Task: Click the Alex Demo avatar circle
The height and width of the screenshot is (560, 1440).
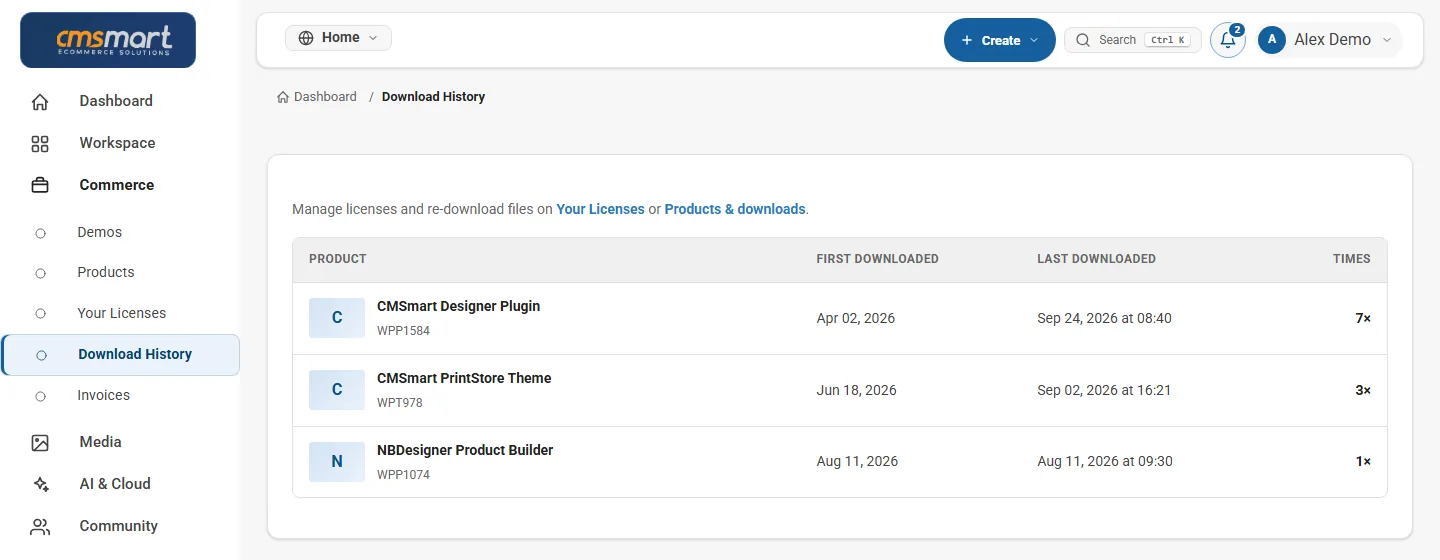Action: pos(1272,40)
